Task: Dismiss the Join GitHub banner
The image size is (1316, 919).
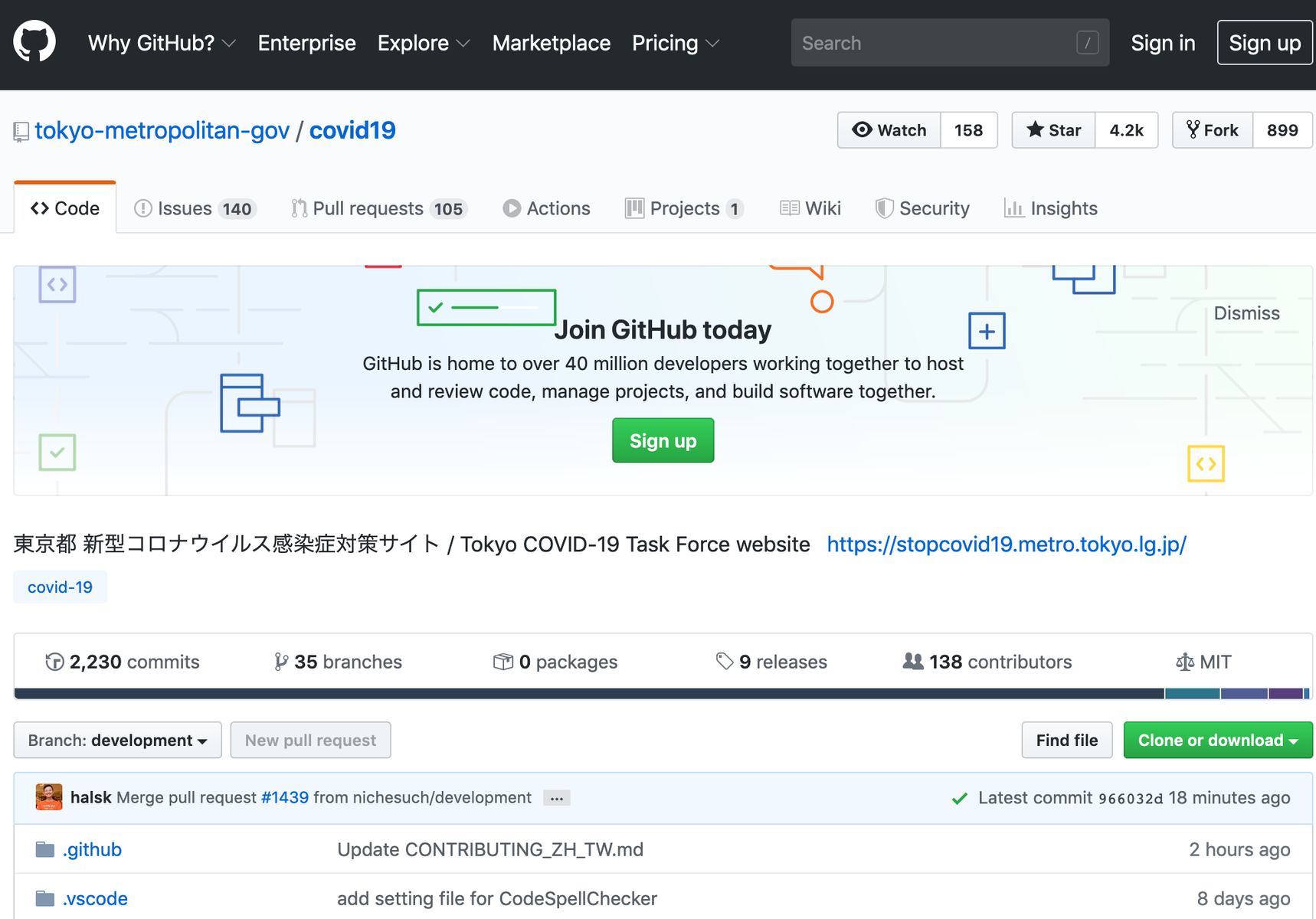Action: tap(1246, 313)
